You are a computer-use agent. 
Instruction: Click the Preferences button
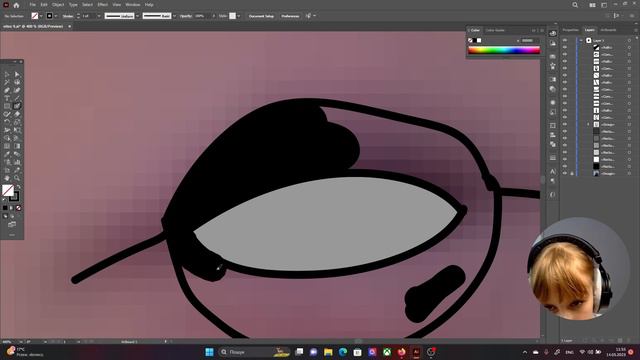290,16
